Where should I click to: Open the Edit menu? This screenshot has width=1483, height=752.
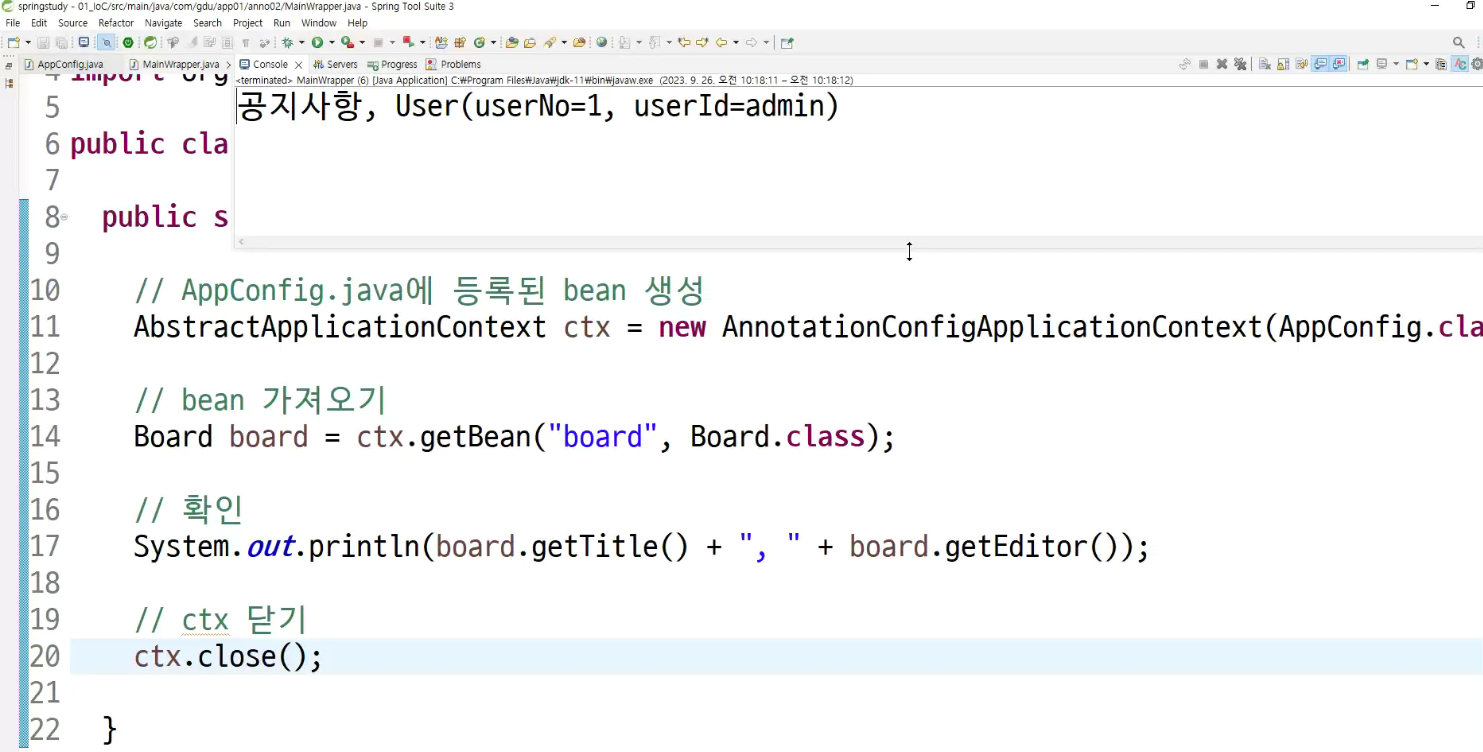pyautogui.click(x=39, y=23)
